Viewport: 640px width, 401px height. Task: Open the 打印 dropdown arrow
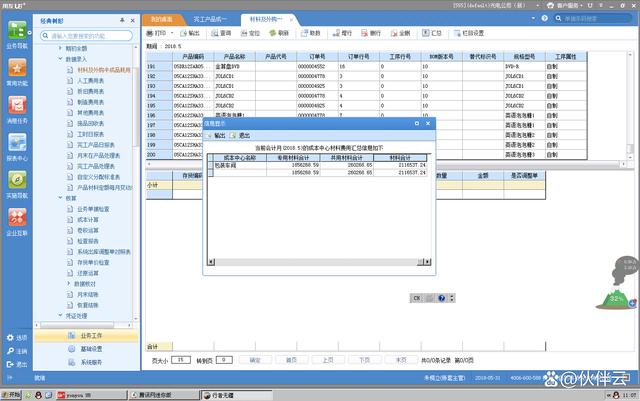[172, 33]
